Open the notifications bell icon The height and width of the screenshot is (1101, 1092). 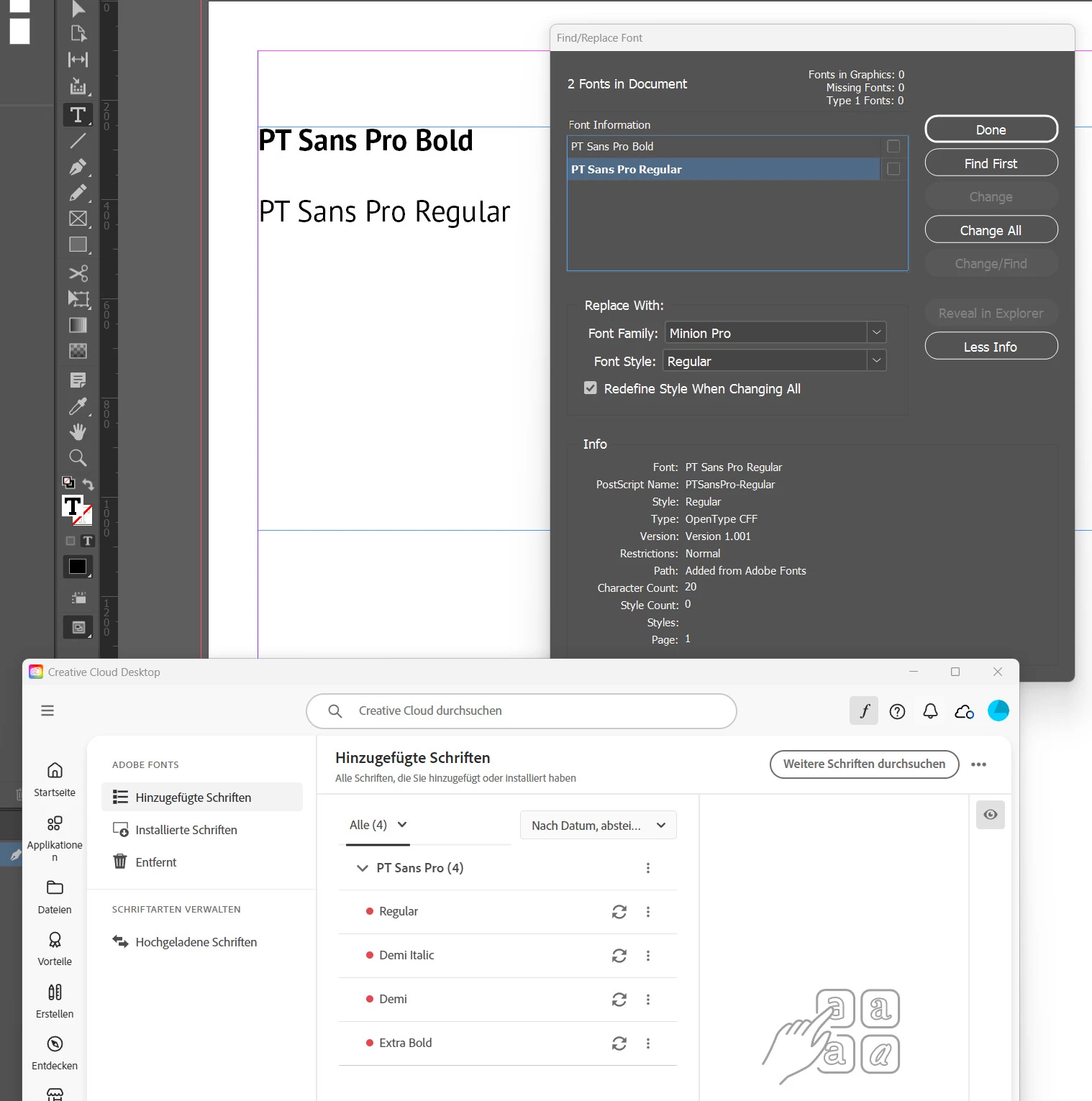pos(930,711)
